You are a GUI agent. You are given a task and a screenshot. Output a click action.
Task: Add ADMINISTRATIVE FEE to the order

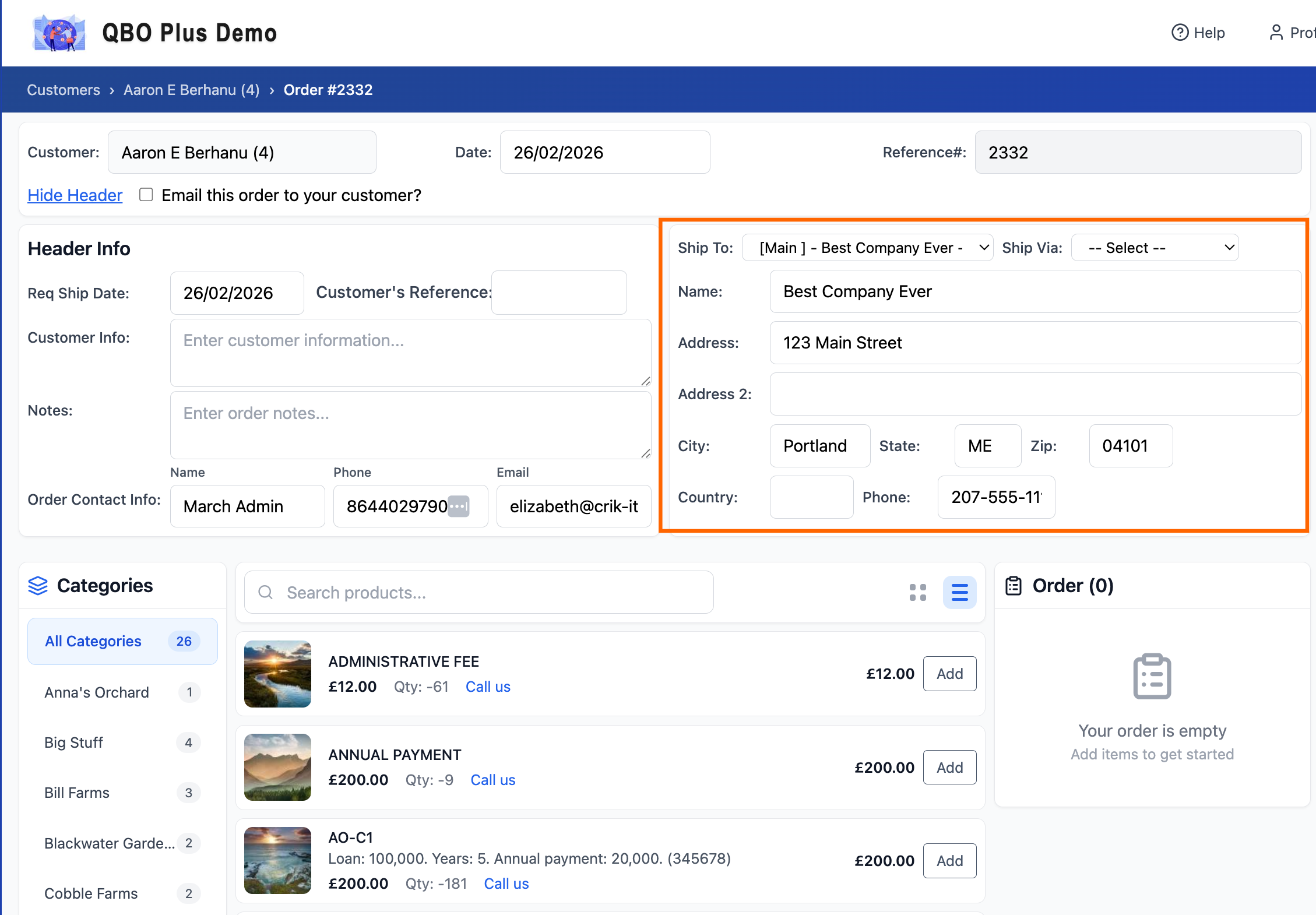tap(949, 674)
